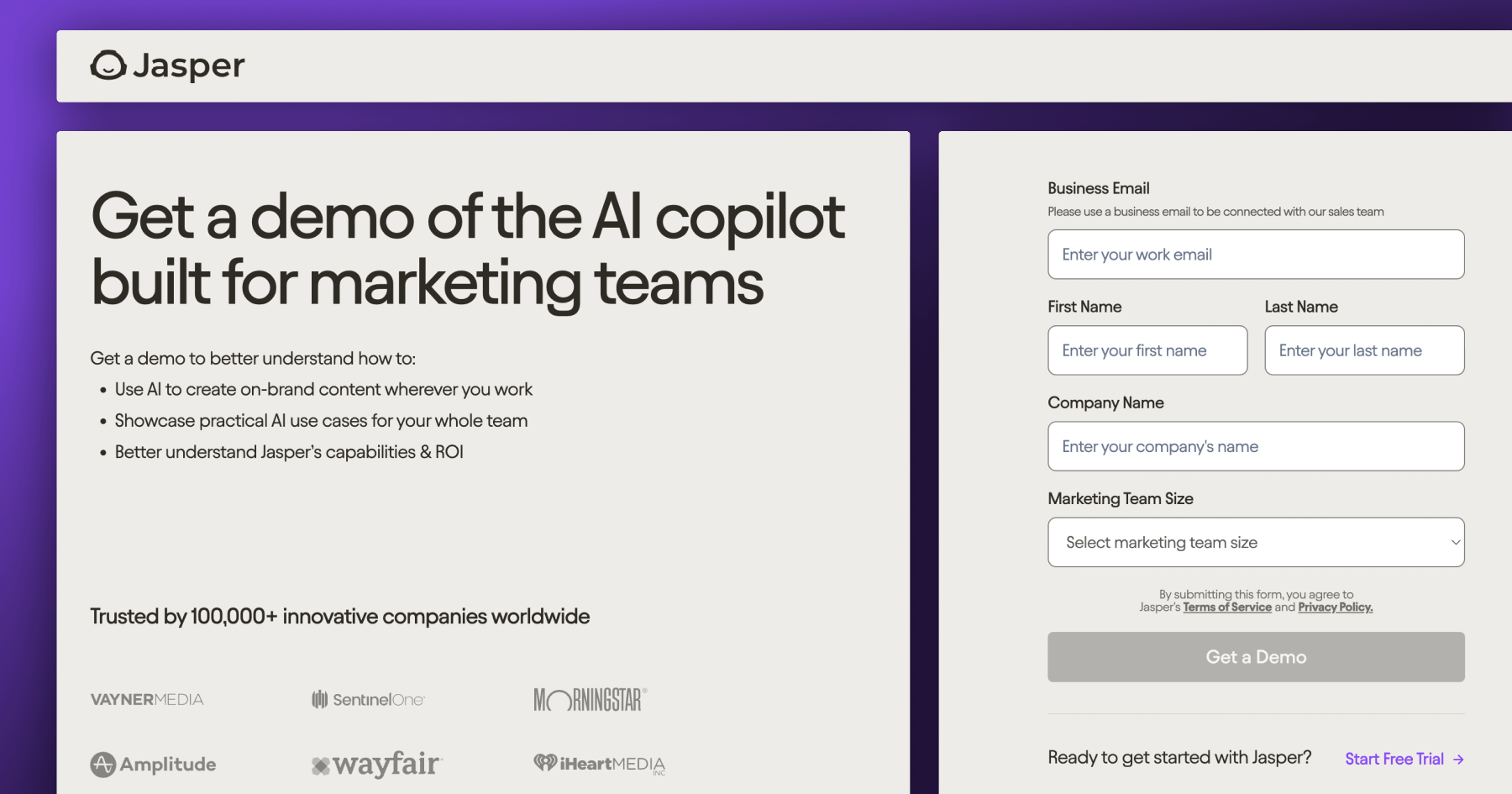Click the Morningstar logo
Screen dimensions: 1512x794
coord(590,698)
